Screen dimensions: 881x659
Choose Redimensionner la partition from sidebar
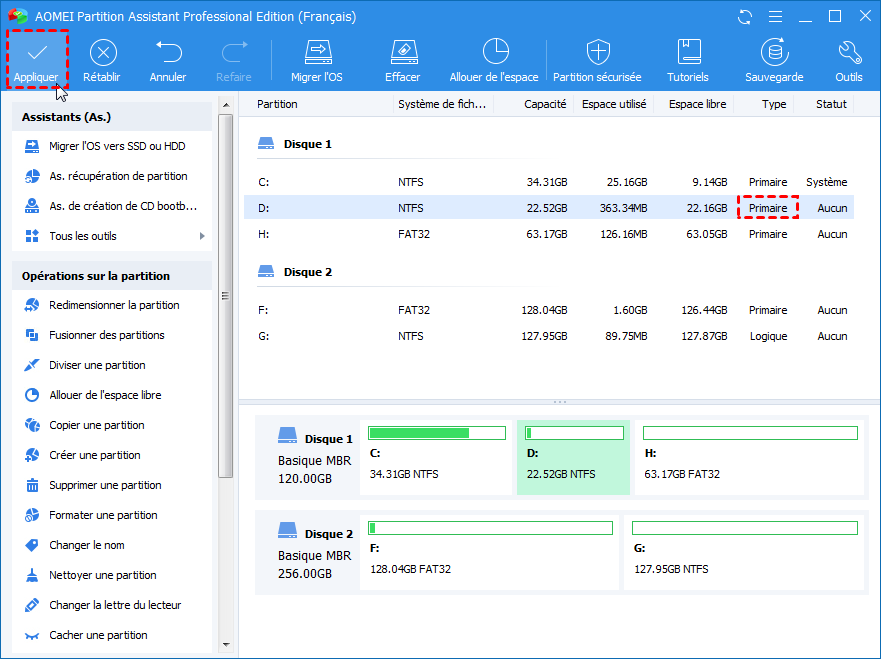(114, 305)
